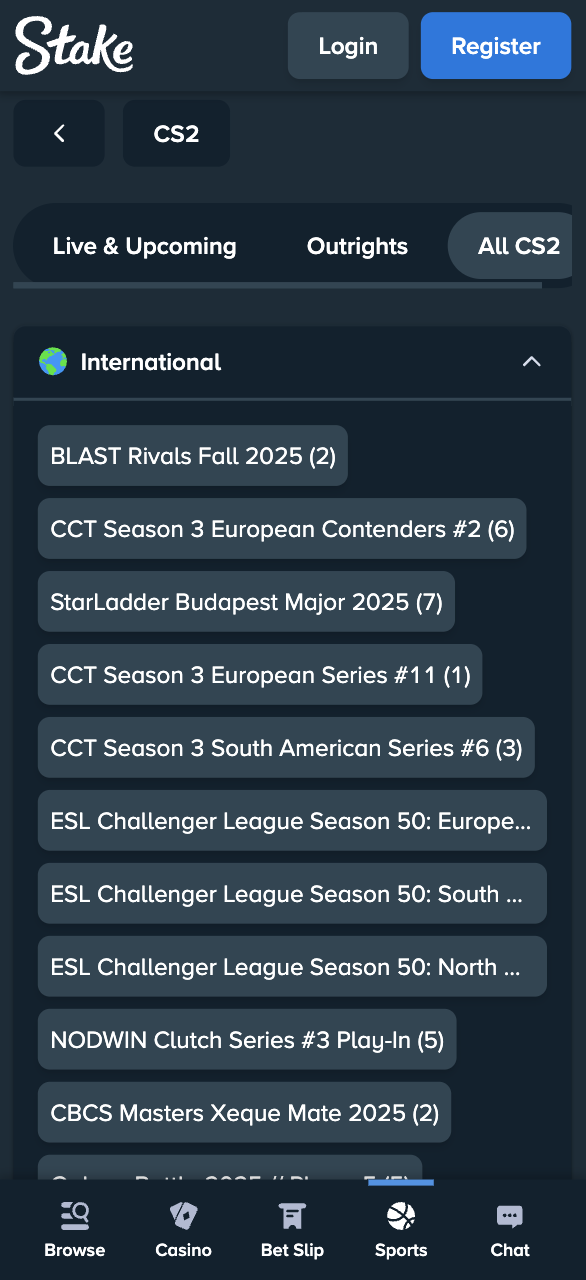Click the Register button

[x=495, y=45]
